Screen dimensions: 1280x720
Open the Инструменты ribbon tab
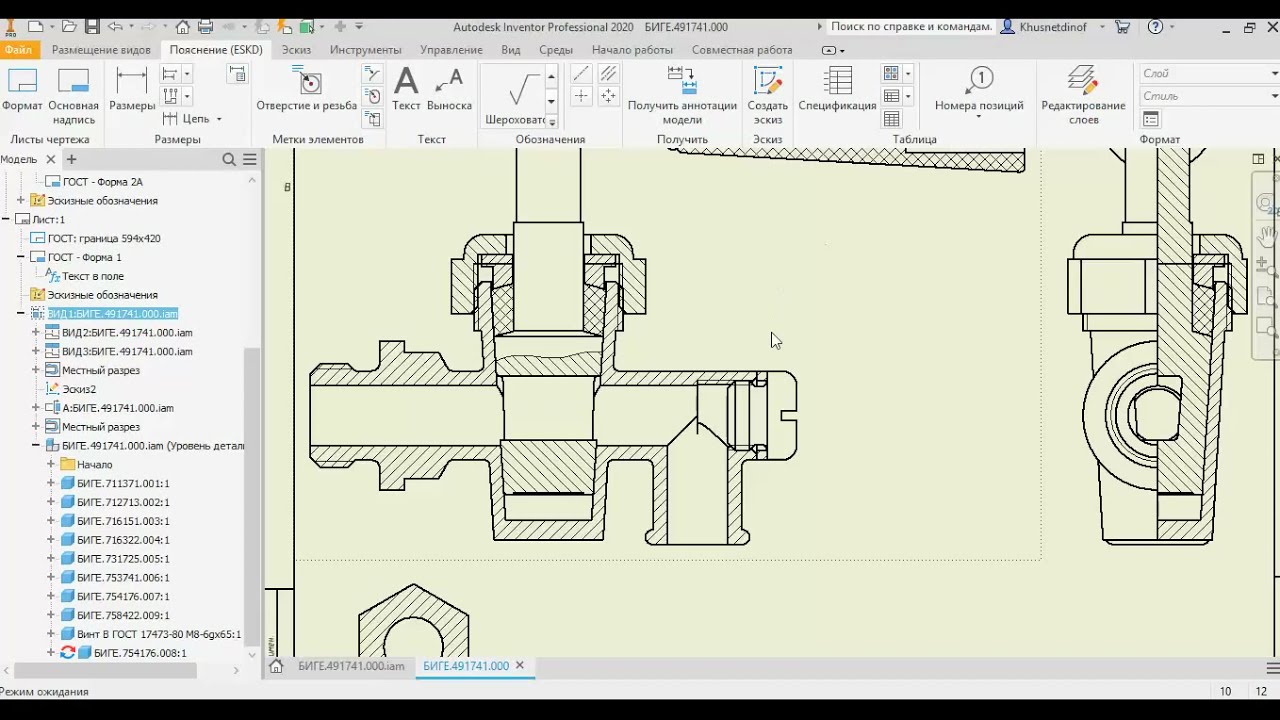365,50
